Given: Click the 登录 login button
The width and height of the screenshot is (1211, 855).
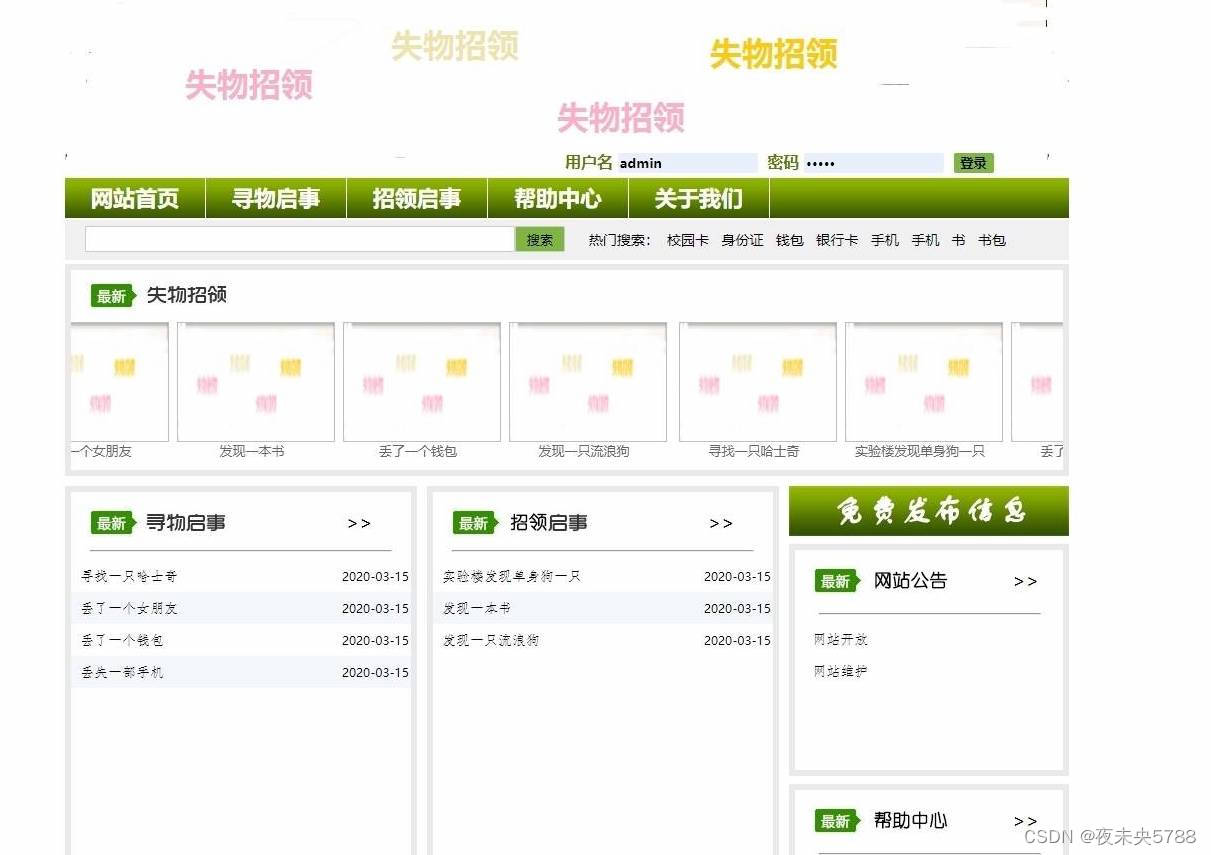Looking at the screenshot, I should (973, 163).
